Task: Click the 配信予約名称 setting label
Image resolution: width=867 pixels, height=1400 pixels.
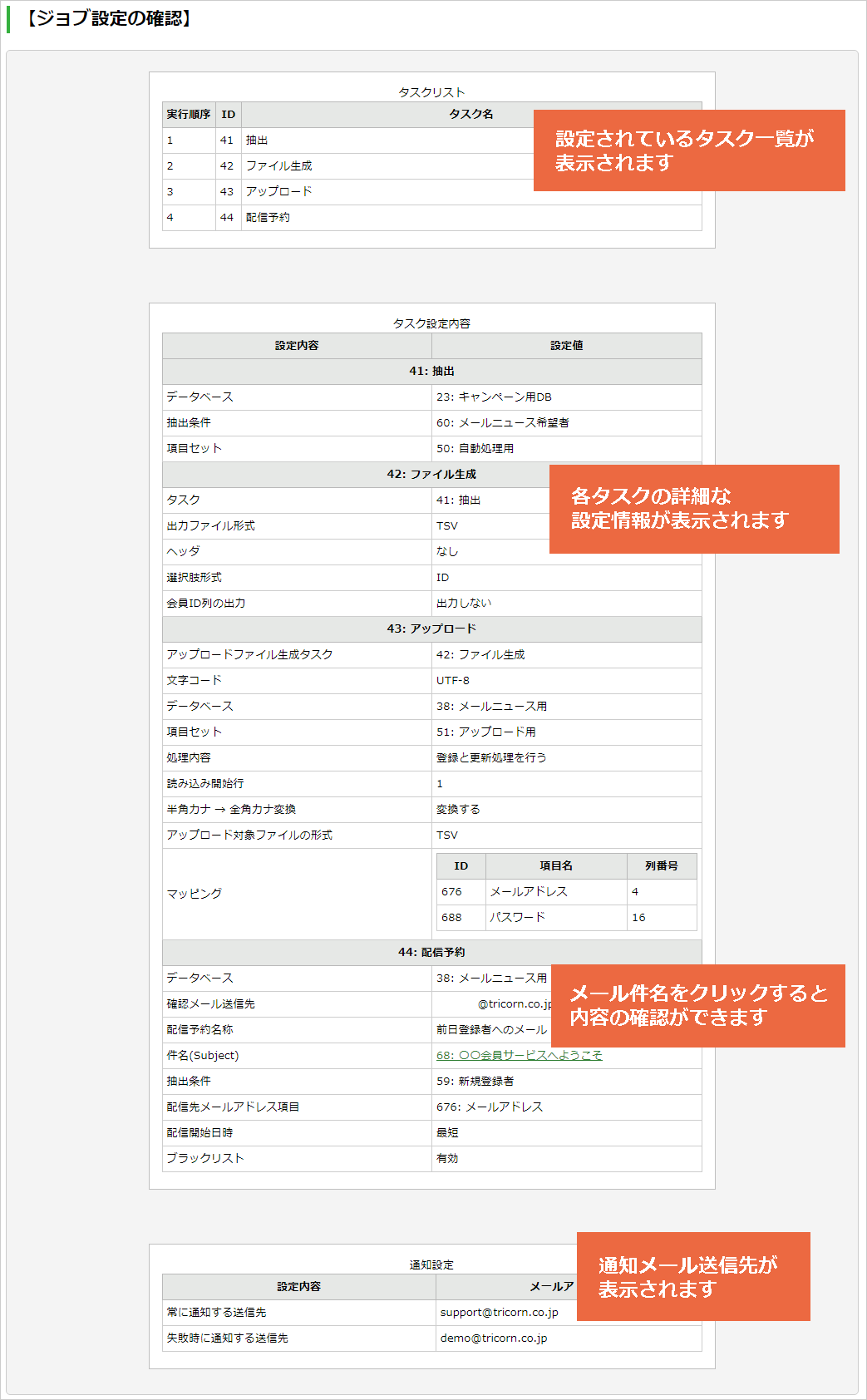Action: click(x=200, y=1030)
